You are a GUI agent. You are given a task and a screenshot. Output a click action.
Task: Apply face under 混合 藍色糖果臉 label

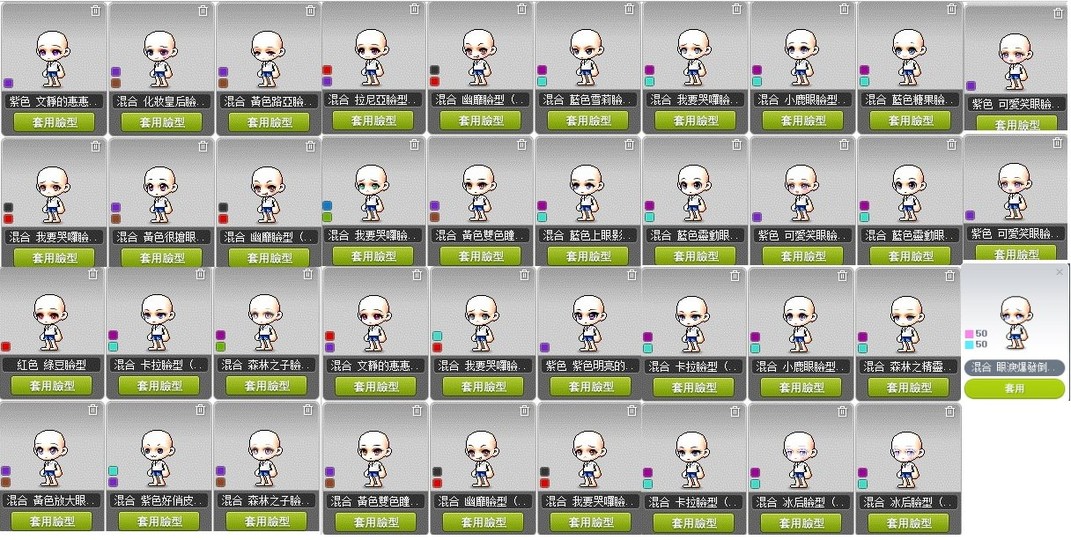909,120
